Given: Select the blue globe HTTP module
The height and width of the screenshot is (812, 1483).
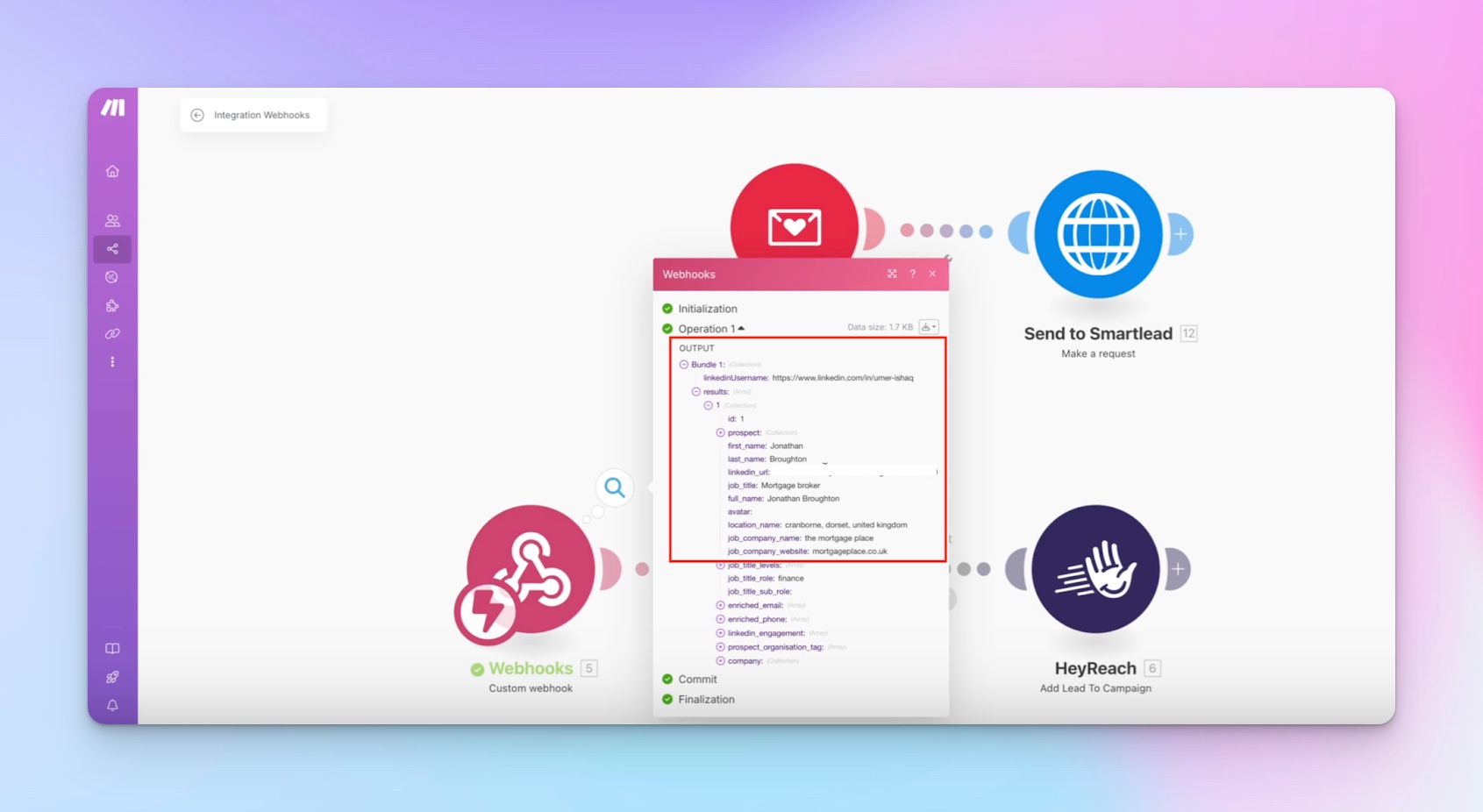Looking at the screenshot, I should [x=1098, y=234].
